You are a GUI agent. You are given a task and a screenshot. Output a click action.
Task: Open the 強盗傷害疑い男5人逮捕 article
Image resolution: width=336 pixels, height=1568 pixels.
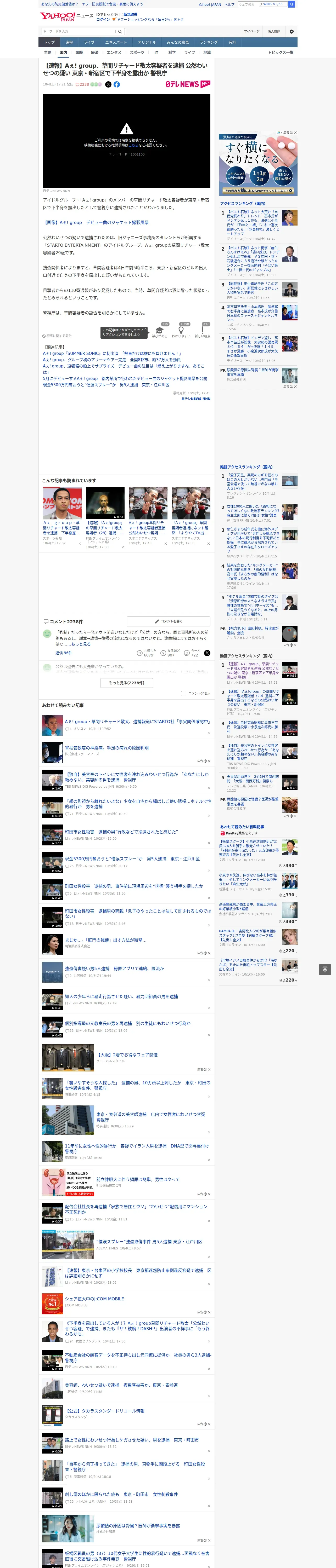[x=115, y=969]
